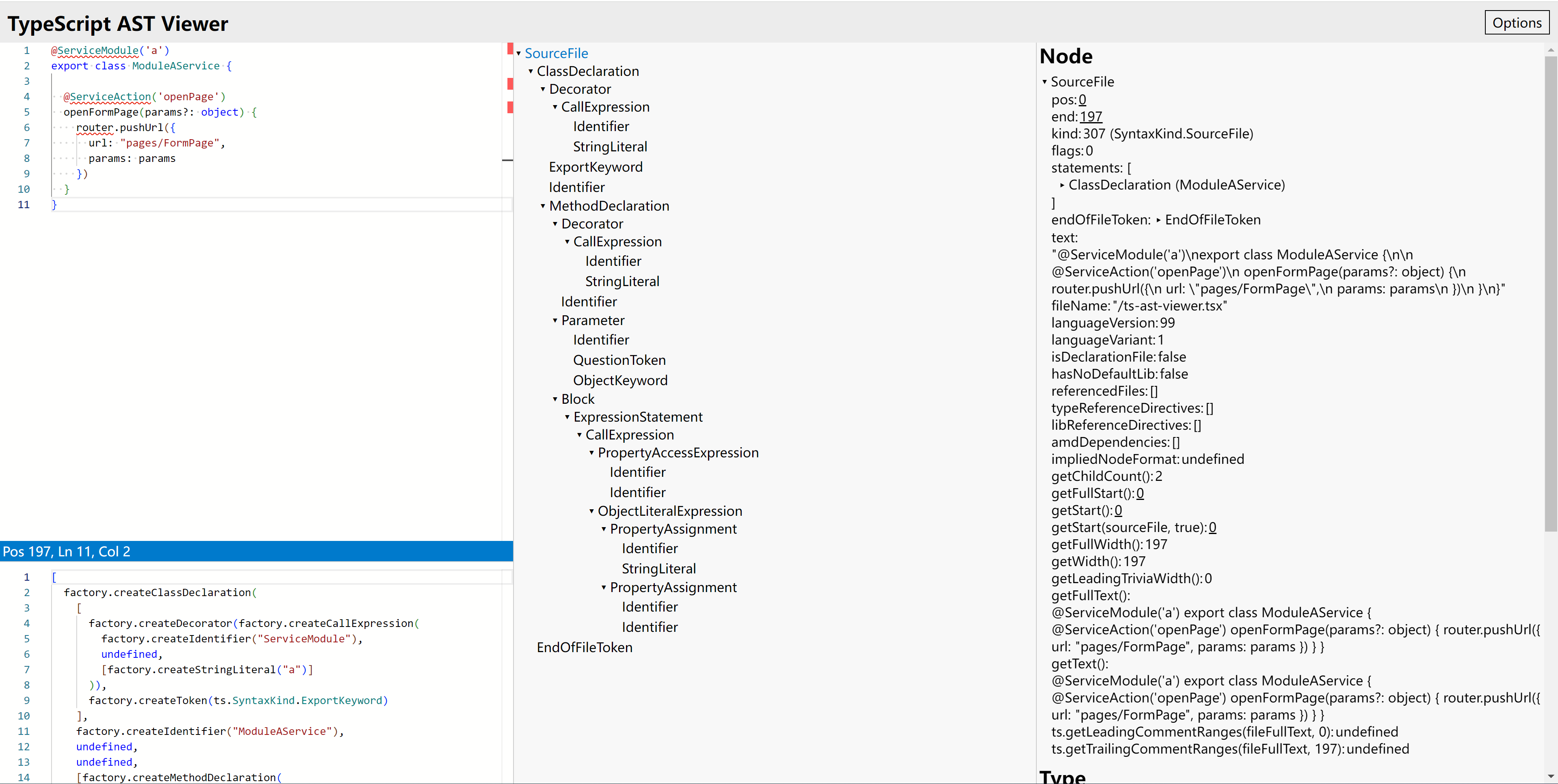Image resolution: width=1558 pixels, height=784 pixels.
Task: Click the Node heading
Action: point(1066,56)
